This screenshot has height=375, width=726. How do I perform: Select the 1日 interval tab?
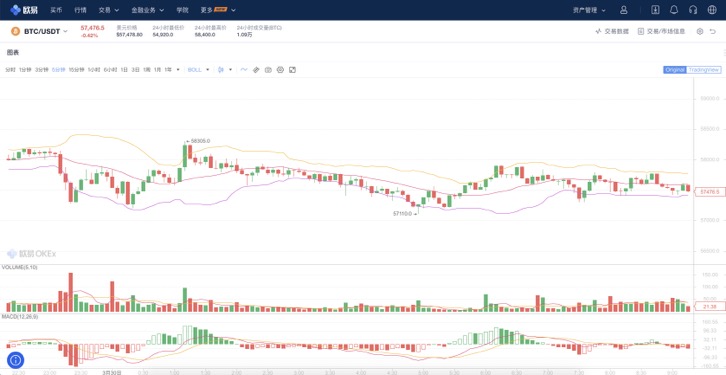pyautogui.click(x=124, y=70)
